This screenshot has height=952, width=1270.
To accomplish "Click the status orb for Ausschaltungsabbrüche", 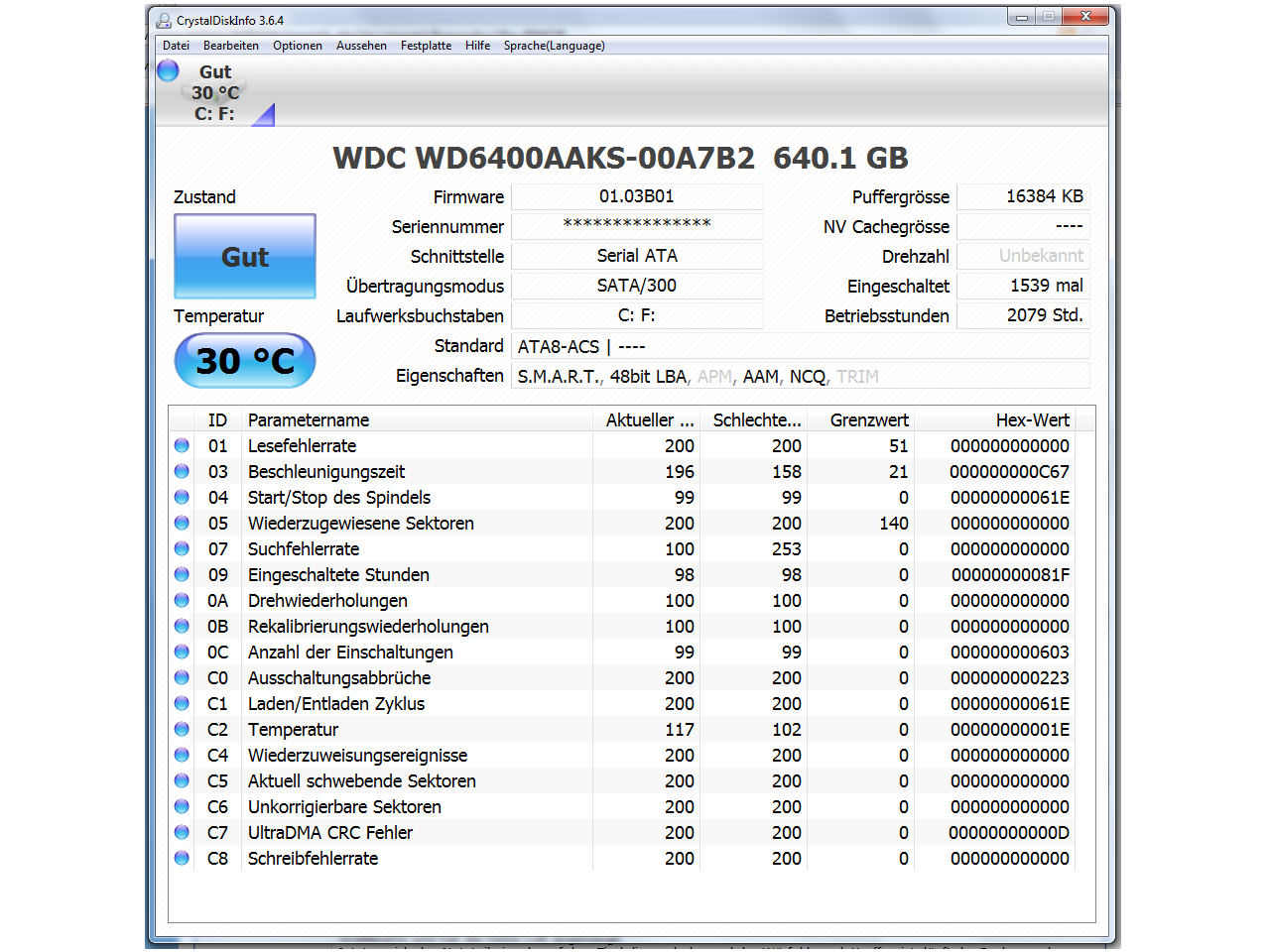I will 182,677.
